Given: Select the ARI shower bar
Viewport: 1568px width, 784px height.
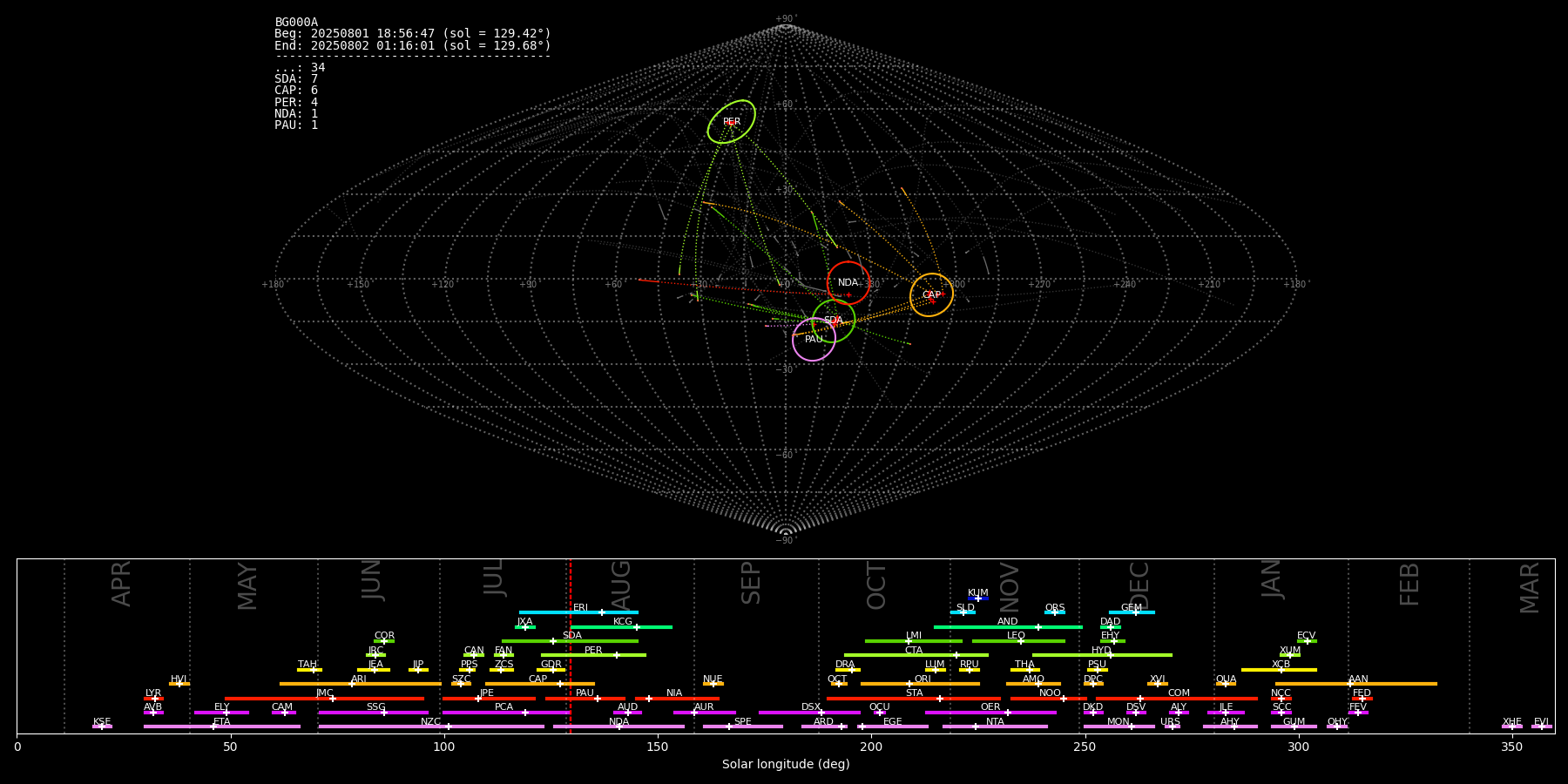Looking at the screenshot, I should click(360, 684).
